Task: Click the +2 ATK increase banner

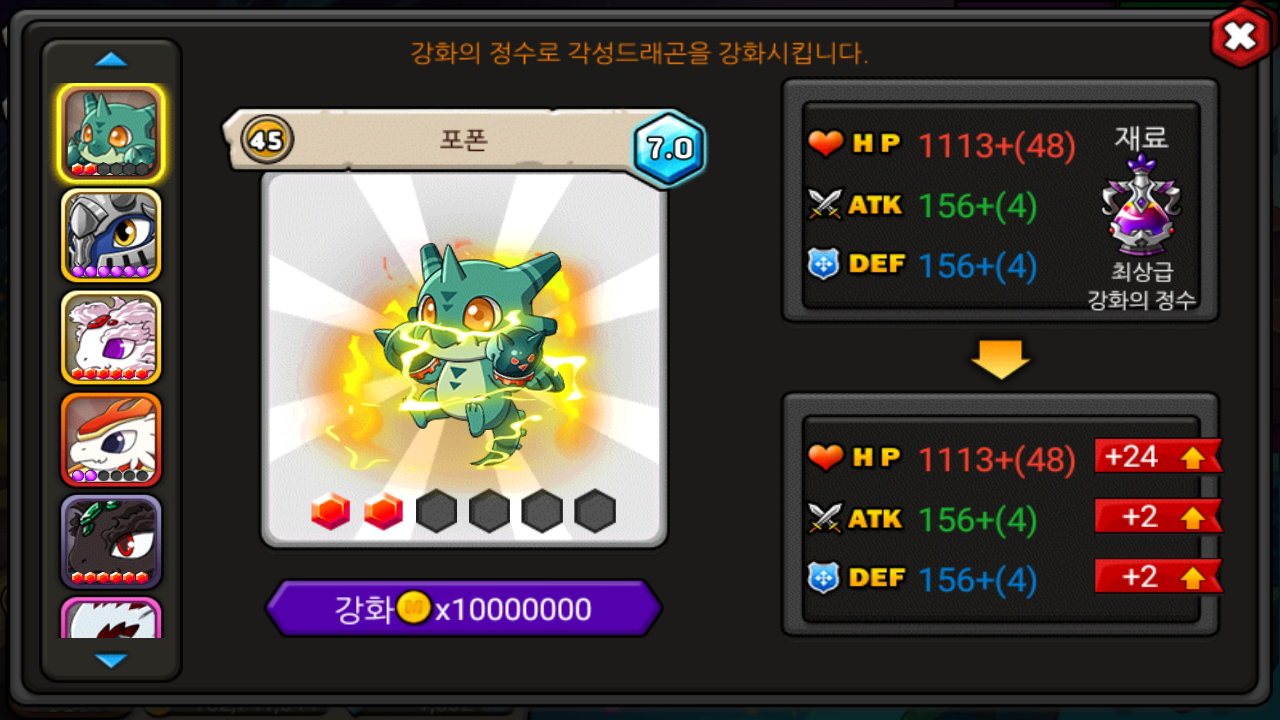Action: 1158,517
